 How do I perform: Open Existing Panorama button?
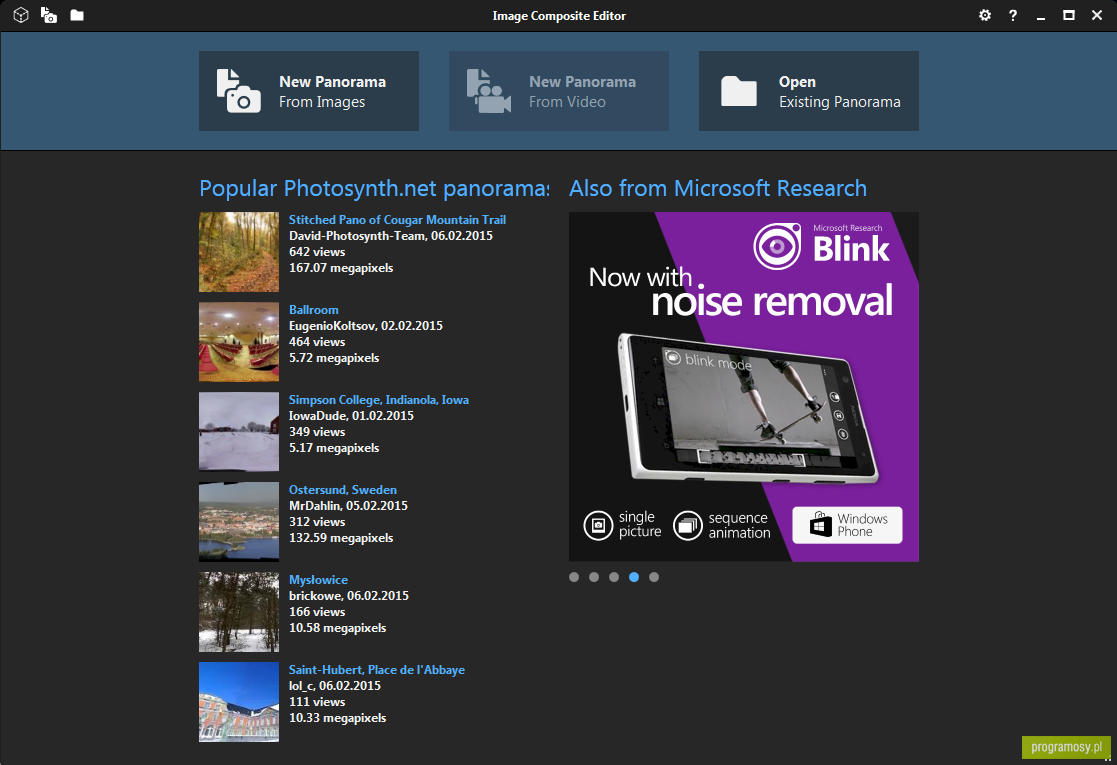coord(809,90)
